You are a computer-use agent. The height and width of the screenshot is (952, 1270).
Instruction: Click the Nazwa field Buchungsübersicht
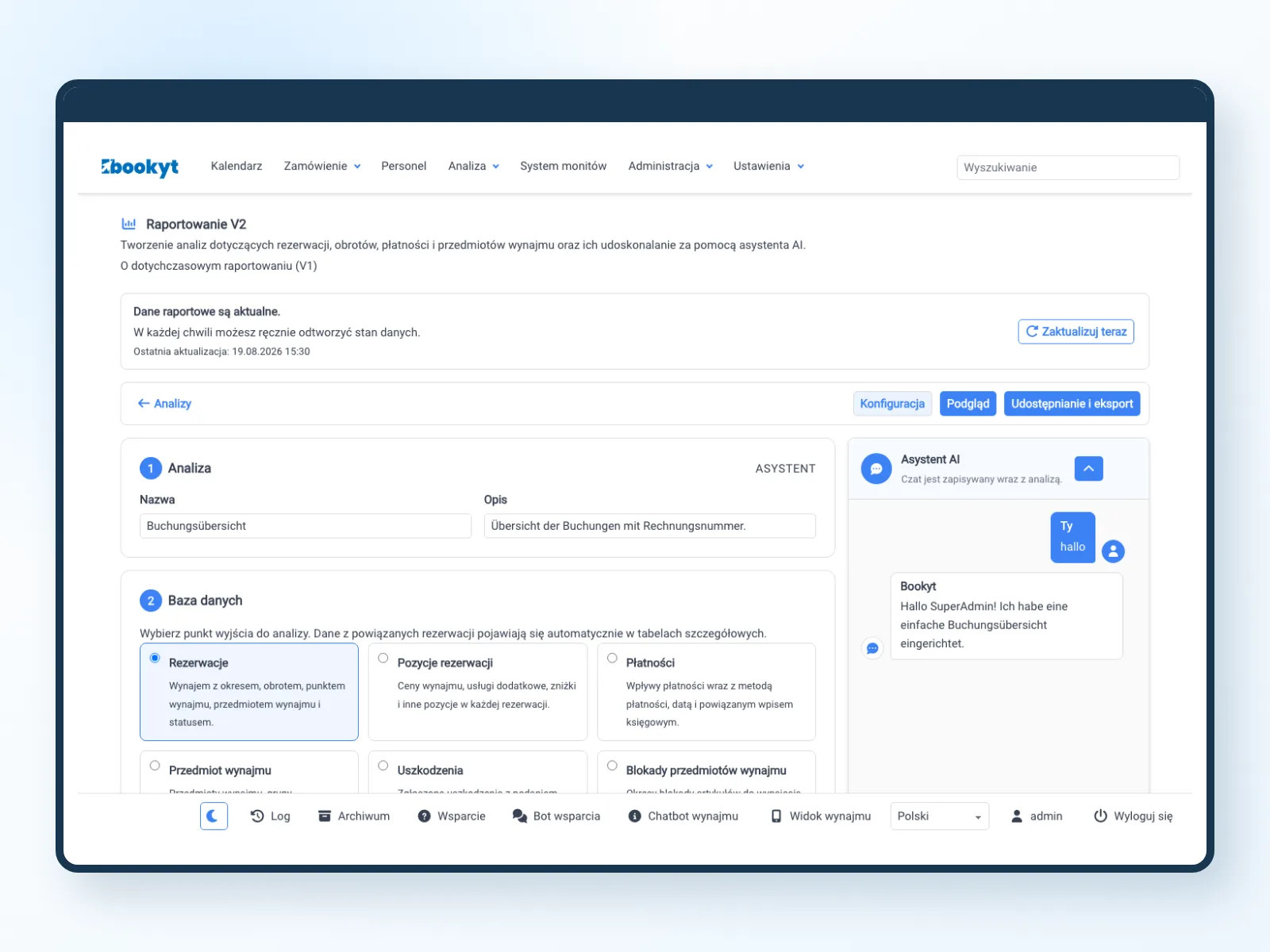tap(306, 526)
